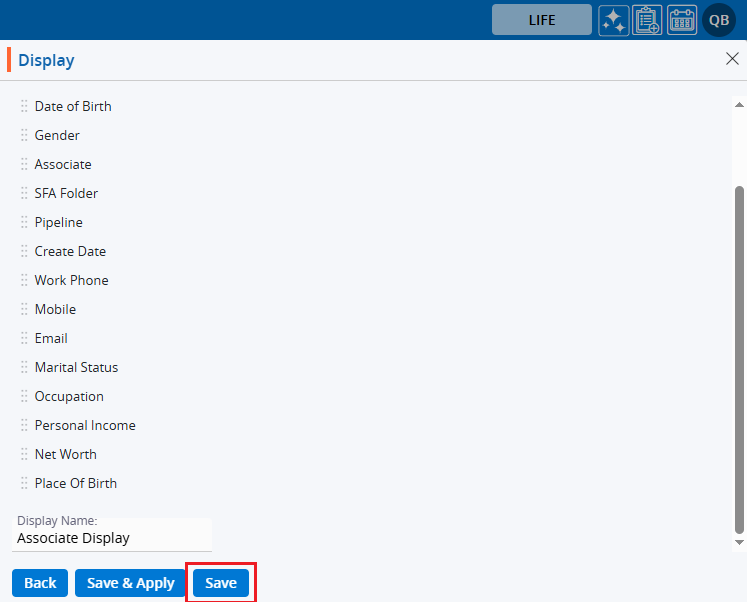Image resolution: width=747 pixels, height=602 pixels.
Task: Close the Display panel
Action: click(x=732, y=59)
